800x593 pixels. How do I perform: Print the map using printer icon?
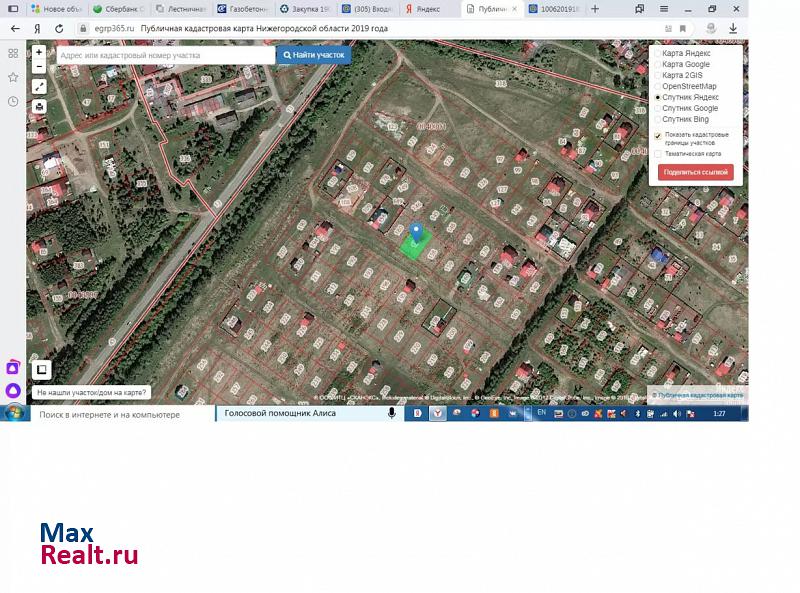point(39,106)
